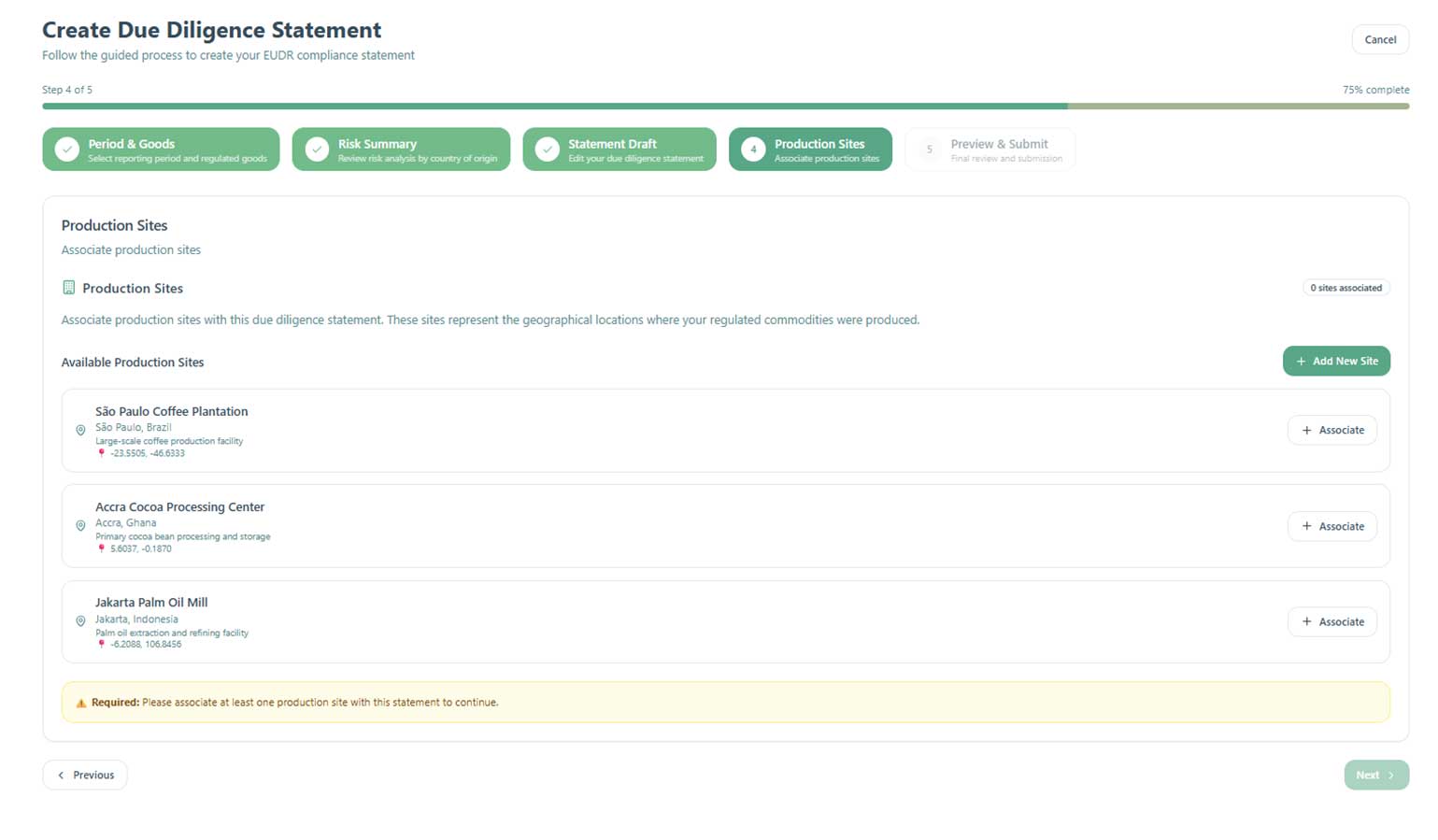Associate the Accra Cocoa Processing Center site

click(x=1331, y=526)
